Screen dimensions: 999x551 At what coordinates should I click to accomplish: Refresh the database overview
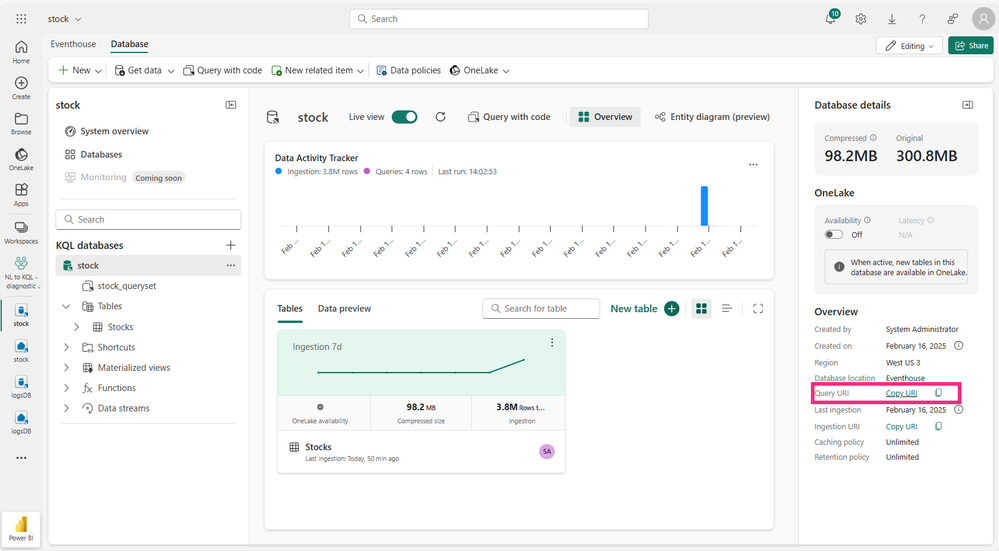(440, 117)
